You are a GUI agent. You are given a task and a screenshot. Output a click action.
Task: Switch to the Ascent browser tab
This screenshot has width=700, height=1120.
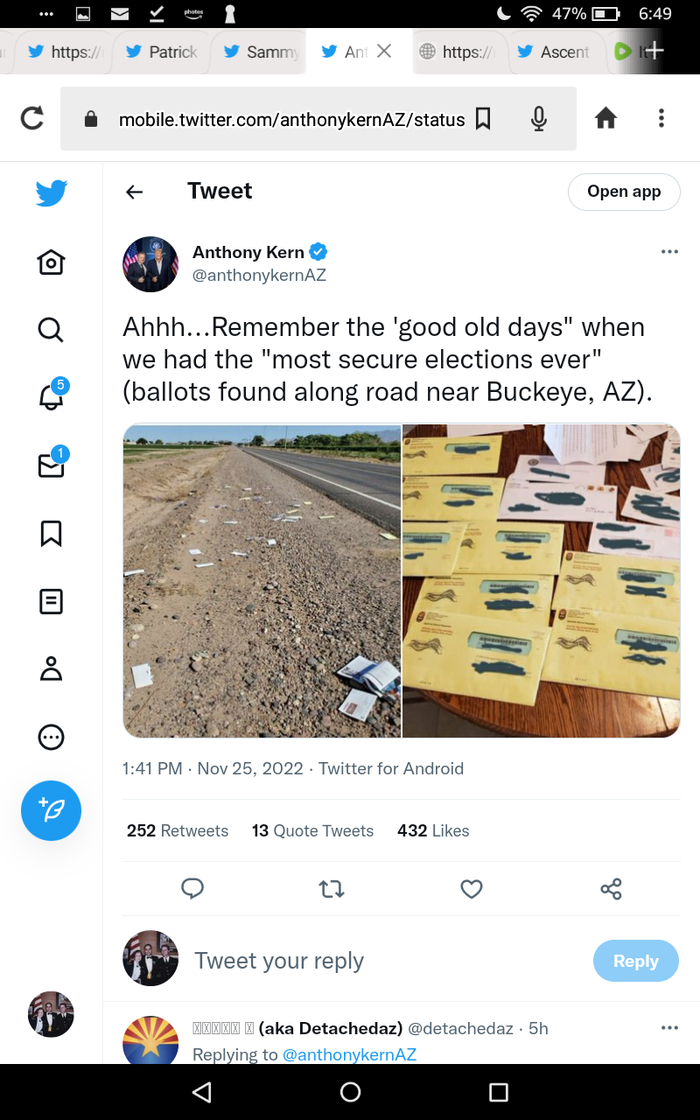click(553, 52)
